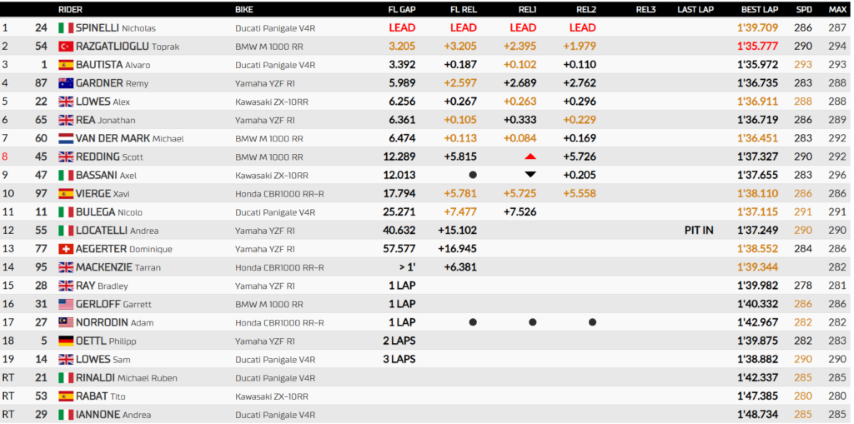This screenshot has height=424, width=854.
Task: Click the Turkish flag next to RAZGATLIOGLU
Action: [66, 46]
